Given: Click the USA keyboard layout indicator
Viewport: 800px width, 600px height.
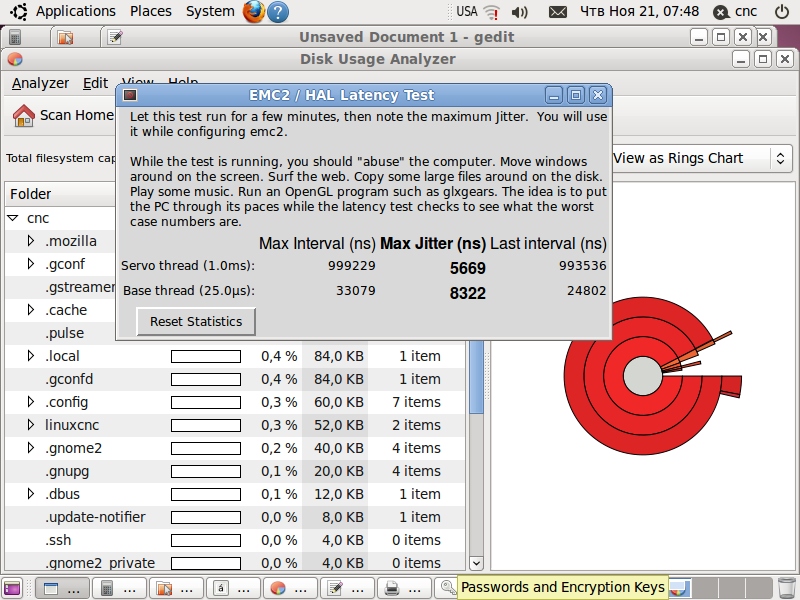Looking at the screenshot, I should [x=467, y=11].
